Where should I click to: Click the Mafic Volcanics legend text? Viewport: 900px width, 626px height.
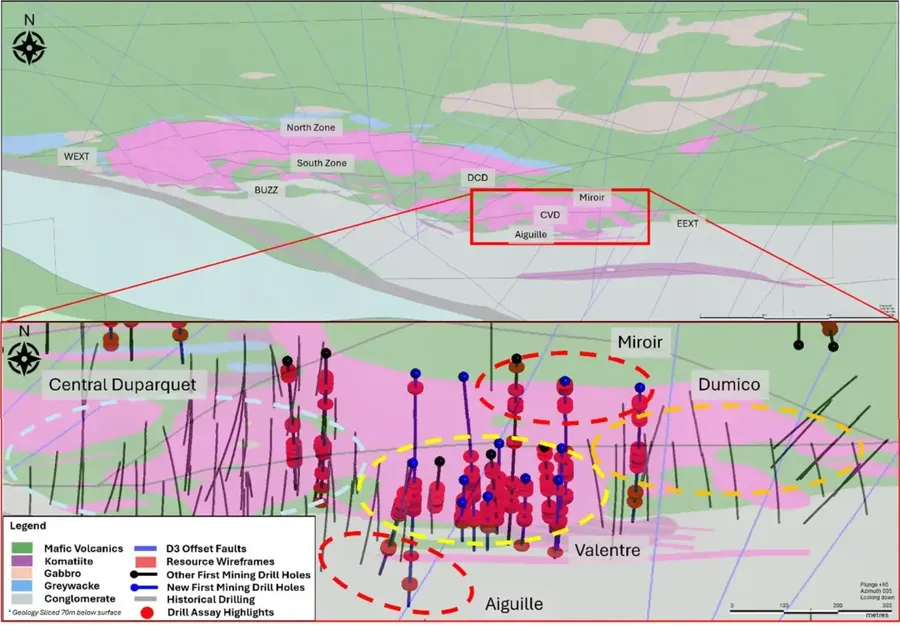click(x=83, y=549)
